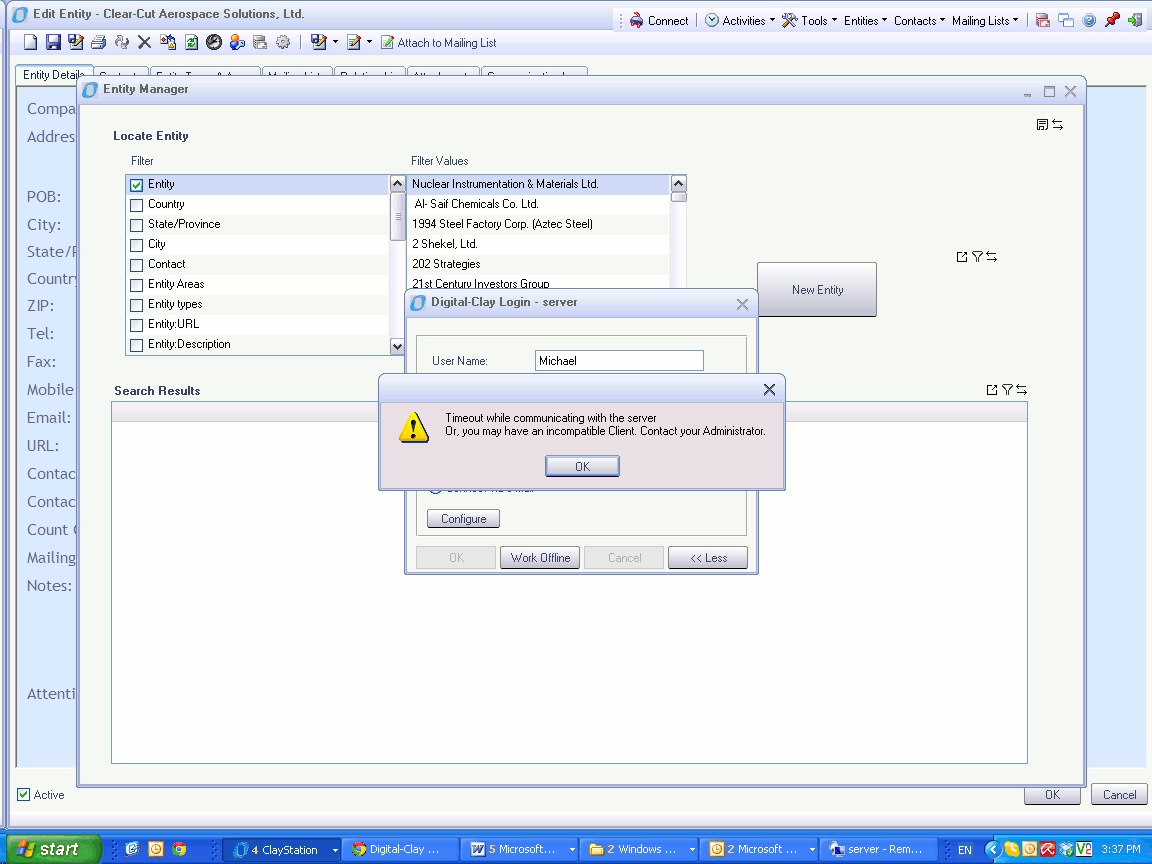
Task: Click the floppy disk Save icon
Action: (x=53, y=43)
